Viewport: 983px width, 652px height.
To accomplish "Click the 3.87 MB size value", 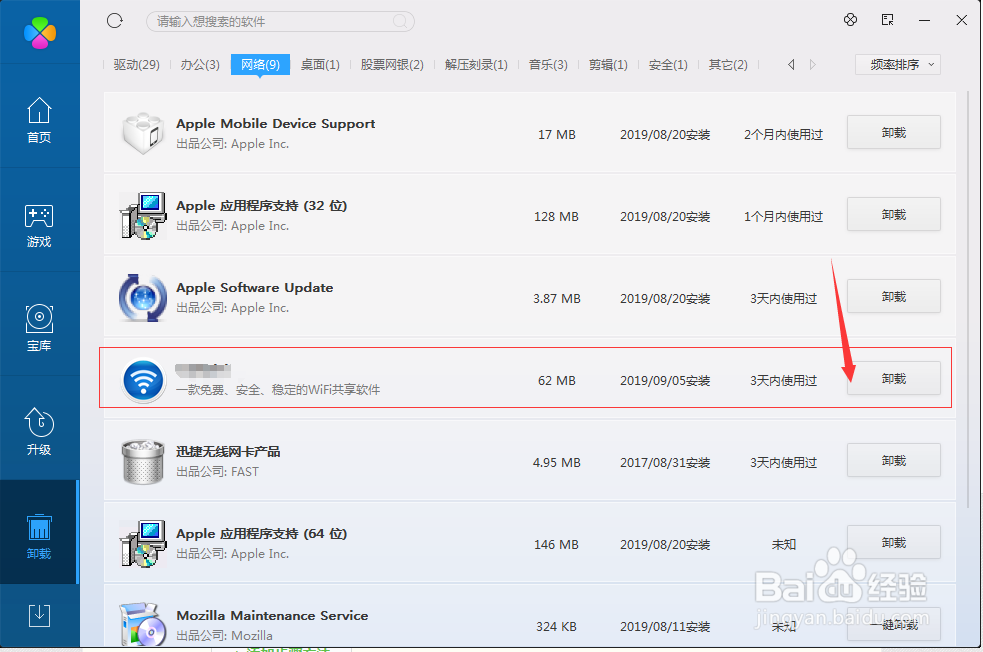I will (557, 298).
